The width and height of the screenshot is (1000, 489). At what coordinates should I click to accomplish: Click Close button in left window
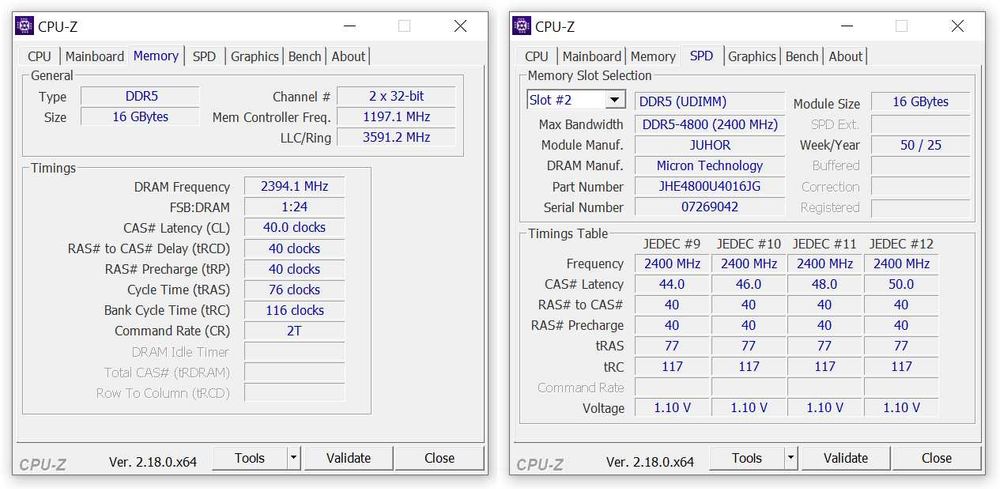click(x=439, y=458)
